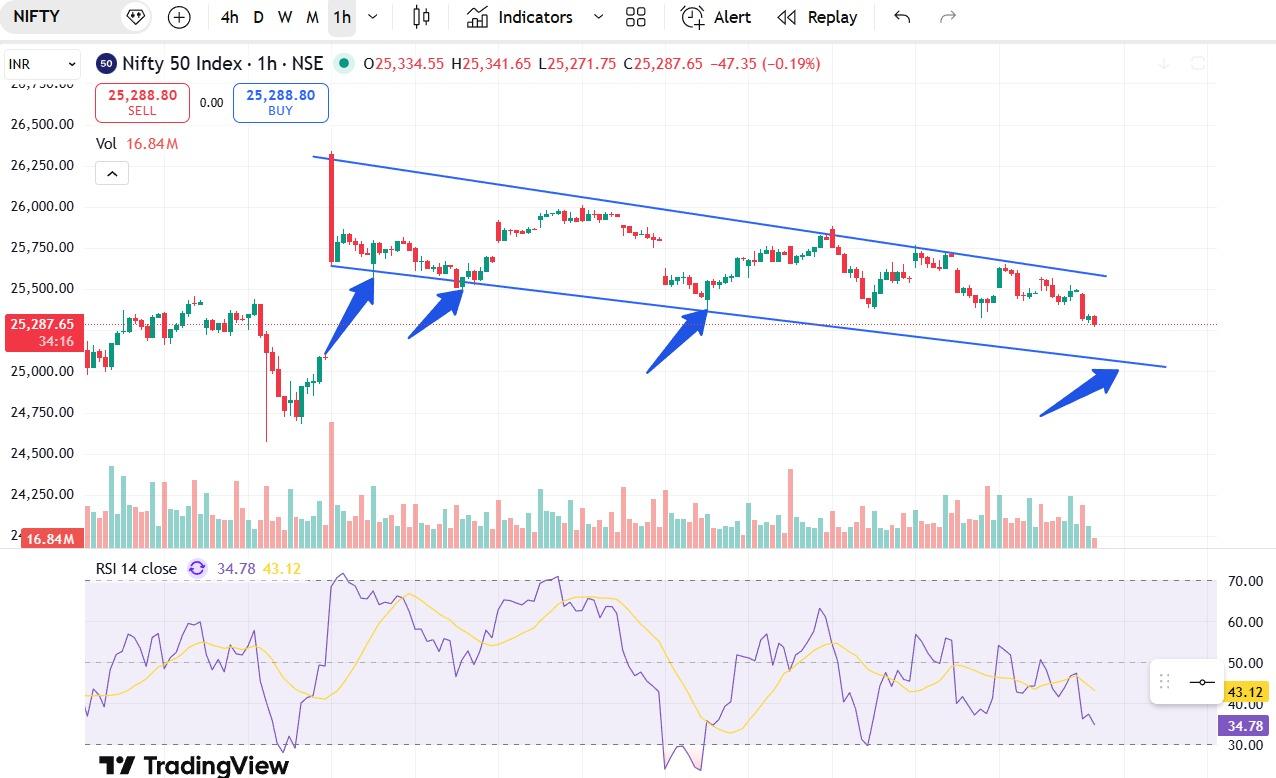
Task: Click the Nifty 50 Index 1h NSE title
Action: point(222,64)
